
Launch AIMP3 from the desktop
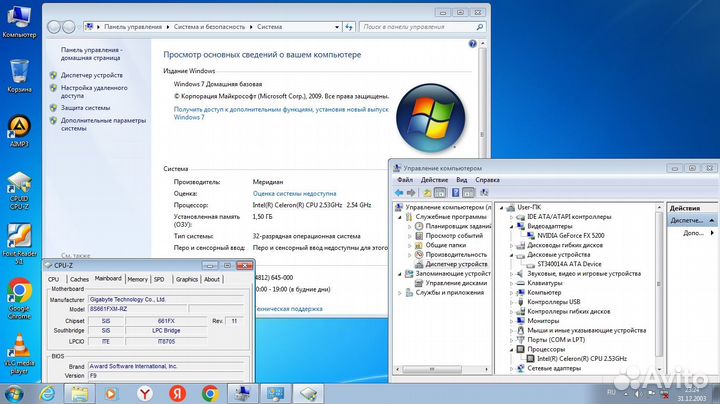tap(19, 131)
